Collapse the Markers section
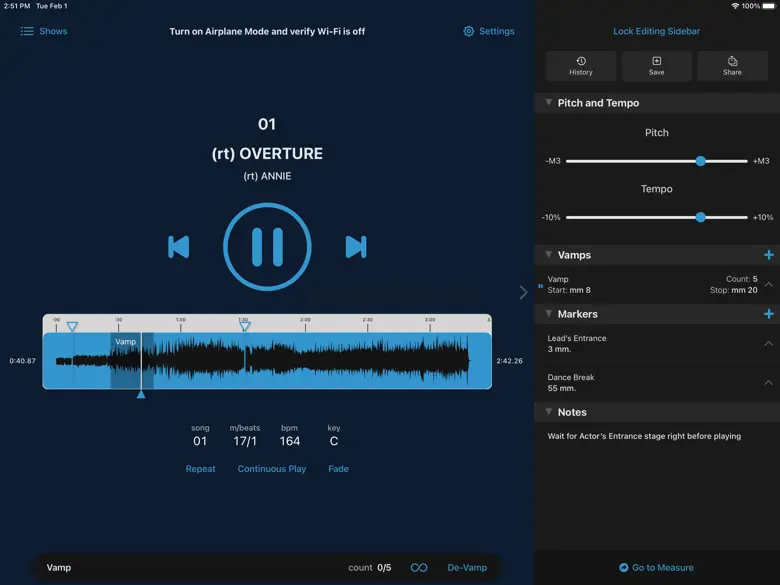 [548, 314]
